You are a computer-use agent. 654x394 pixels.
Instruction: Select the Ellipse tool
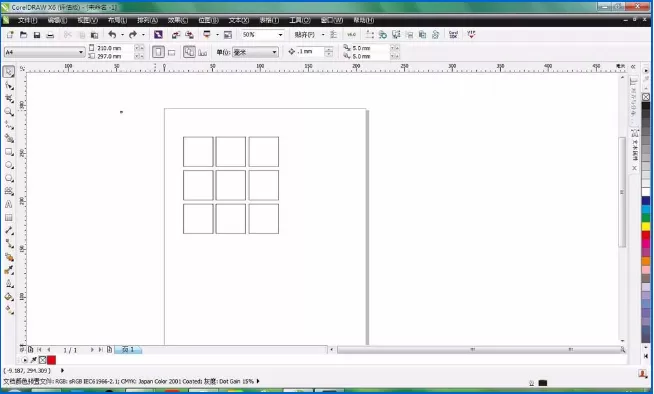point(9,165)
